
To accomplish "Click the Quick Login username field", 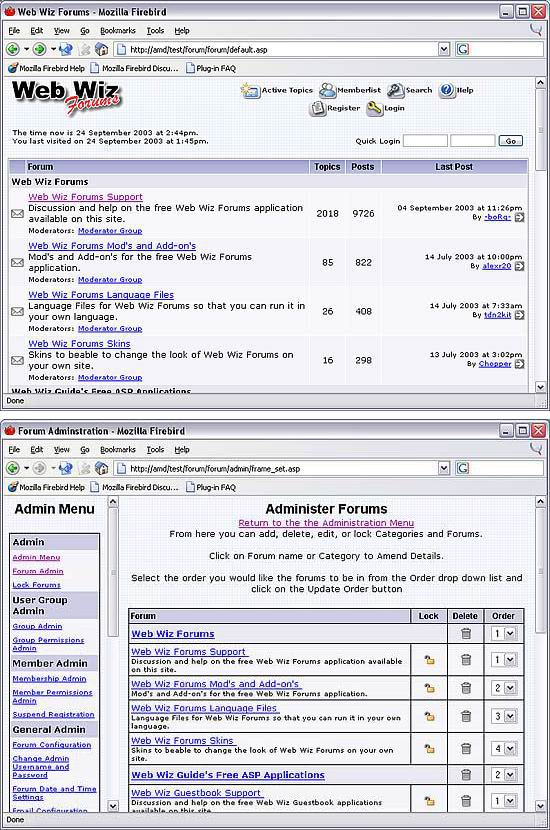I will [x=425, y=141].
